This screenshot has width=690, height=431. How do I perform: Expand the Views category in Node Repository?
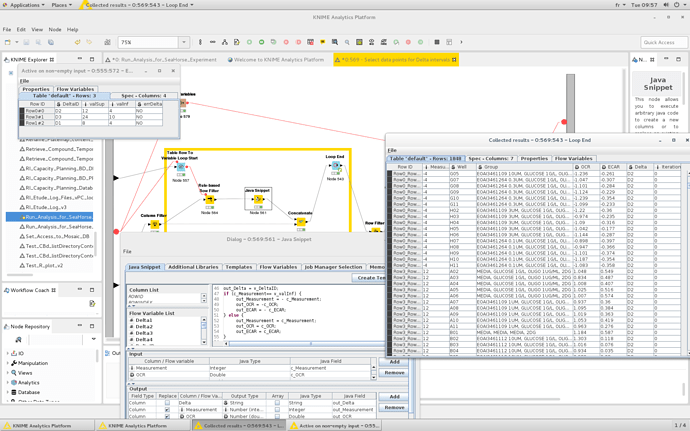(x=7, y=372)
